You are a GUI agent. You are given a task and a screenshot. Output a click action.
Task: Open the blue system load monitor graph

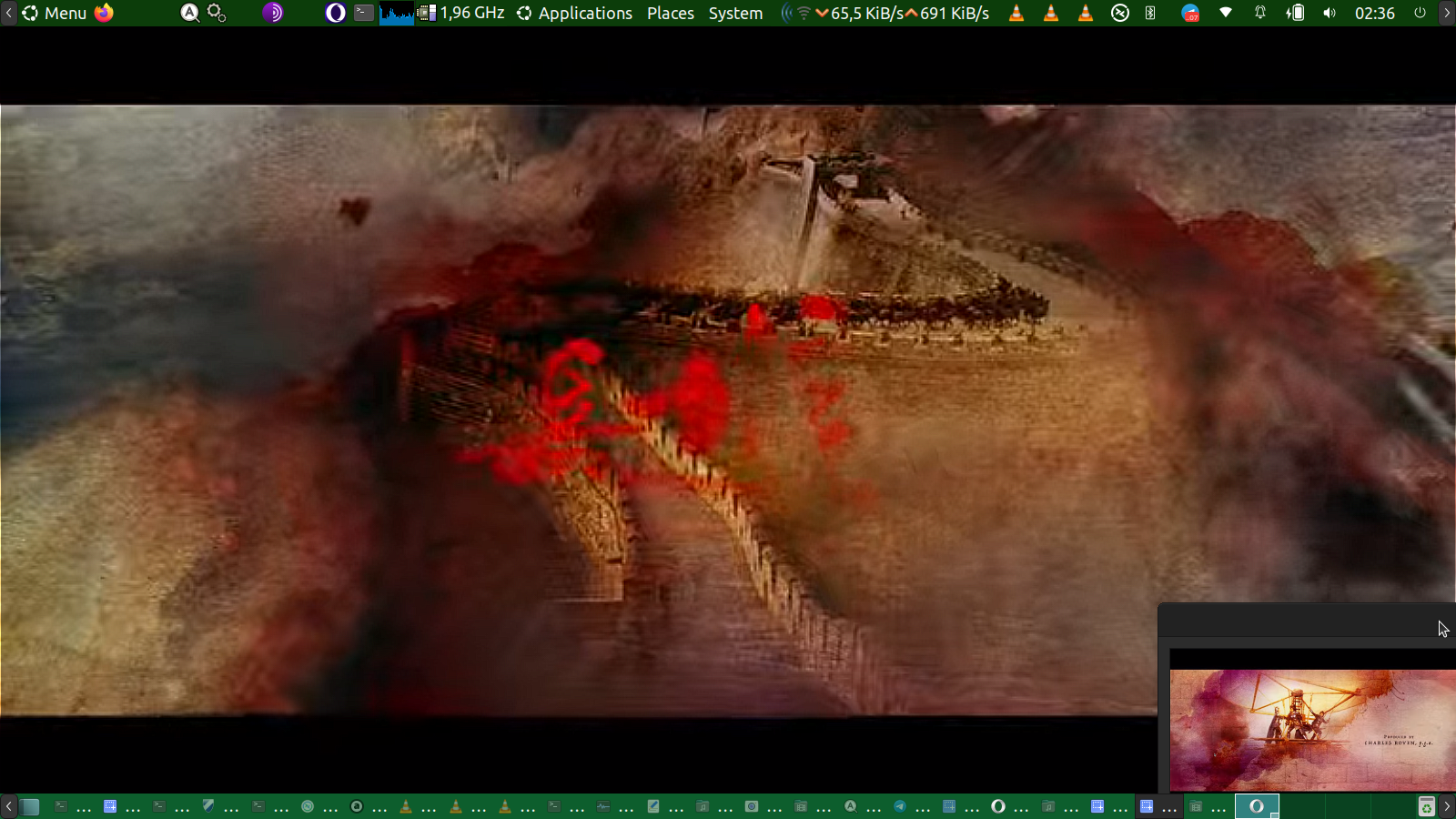[x=397, y=13]
